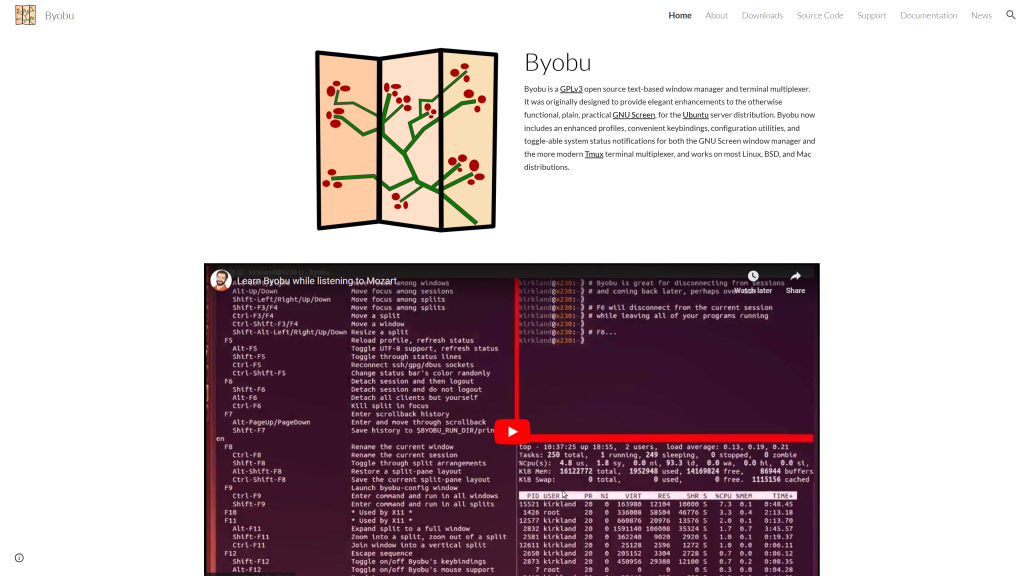
Task: Open the Documentation page
Action: 928,15
